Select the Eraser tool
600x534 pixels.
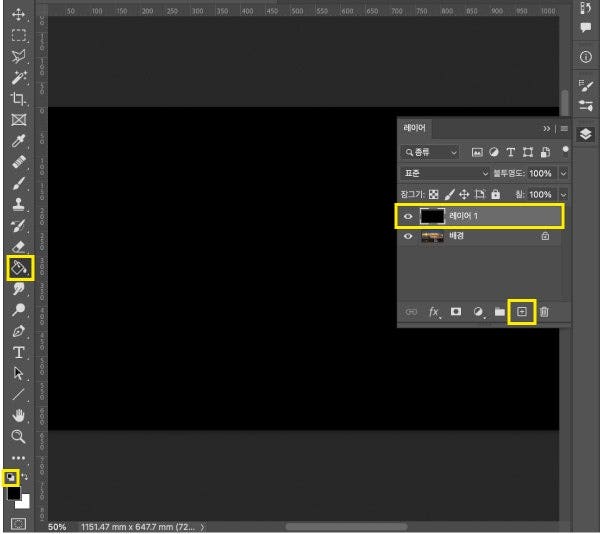tap(18, 247)
